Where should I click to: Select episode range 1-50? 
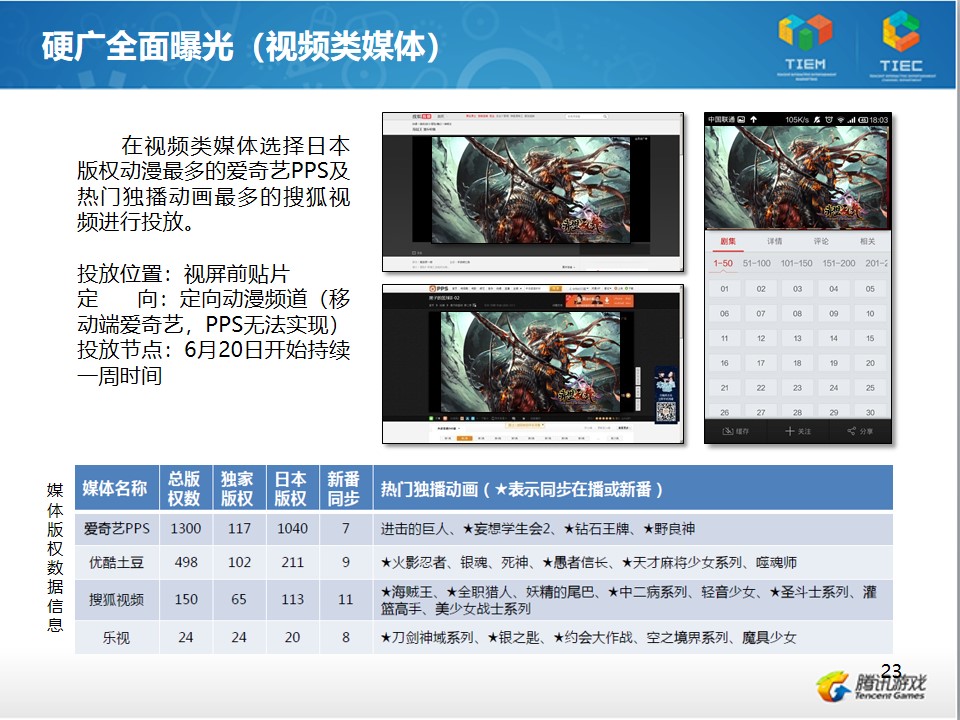coord(723,263)
